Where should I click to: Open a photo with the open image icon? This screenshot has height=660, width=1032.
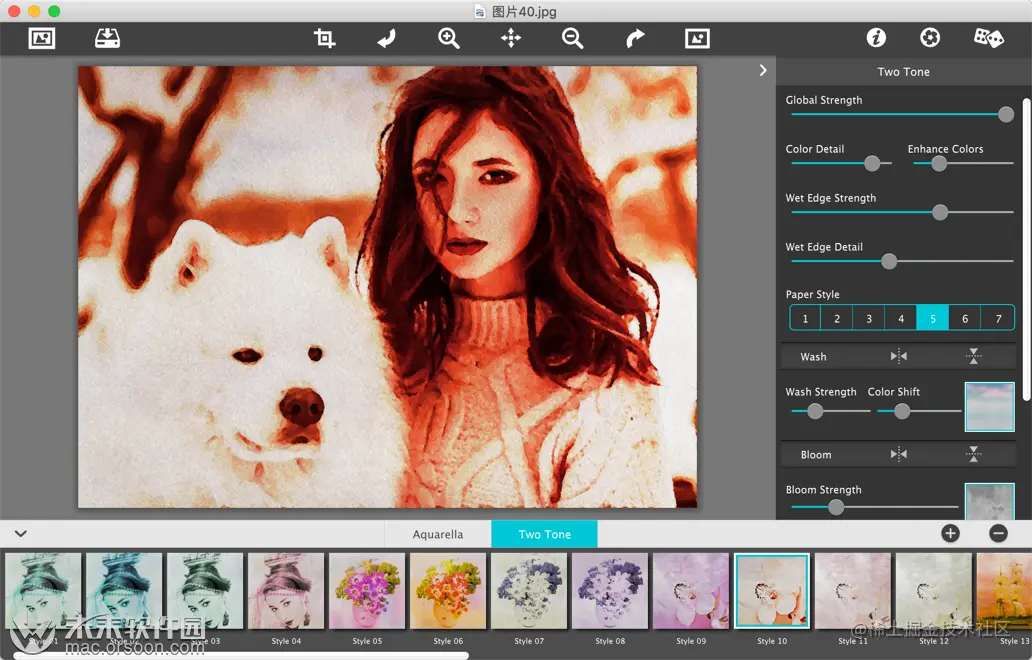click(41, 38)
